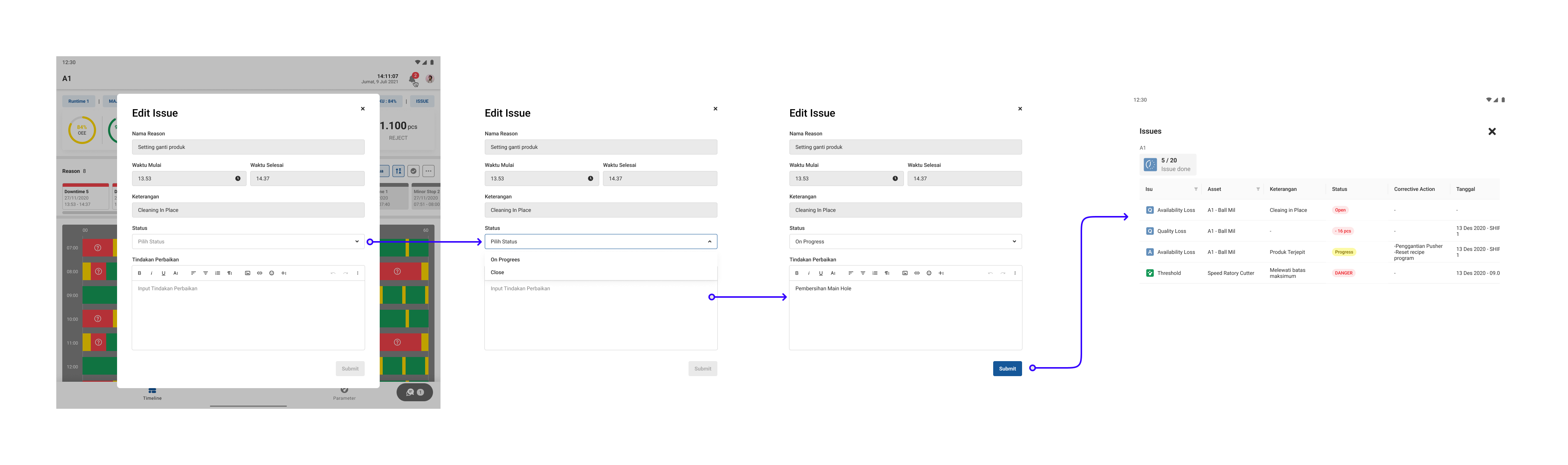This screenshot has height=465, width=1568.
Task: Click Waktu Selesai field in leftmost dialog
Action: click(307, 178)
